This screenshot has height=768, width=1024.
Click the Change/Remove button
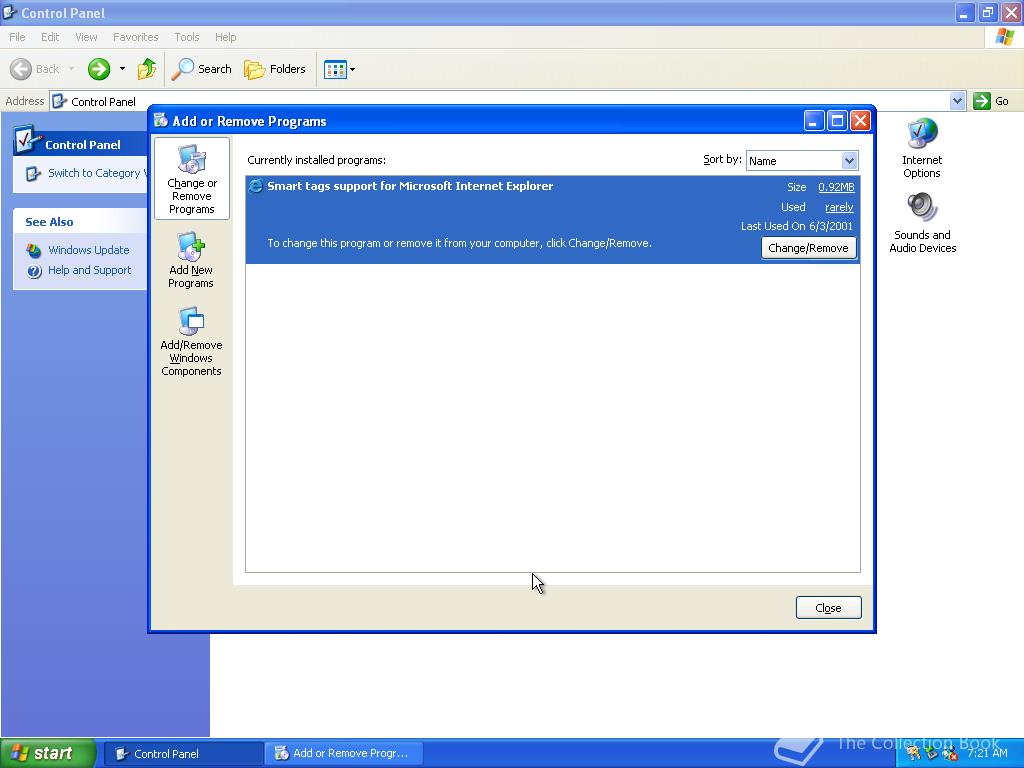pos(808,248)
